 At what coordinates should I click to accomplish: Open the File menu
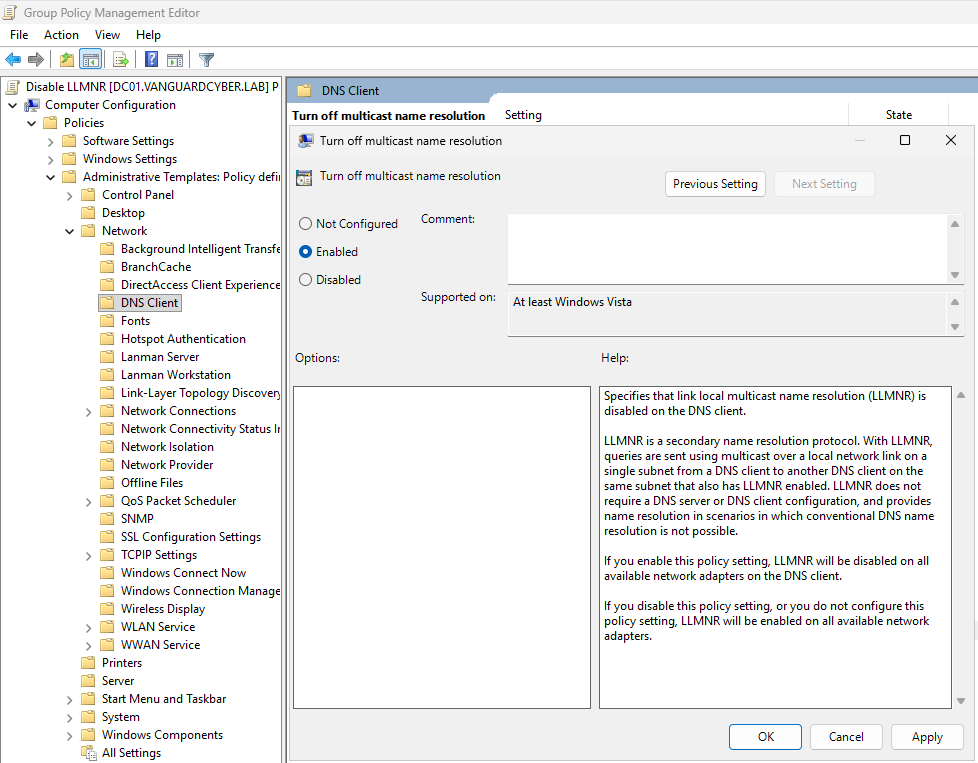(x=19, y=35)
